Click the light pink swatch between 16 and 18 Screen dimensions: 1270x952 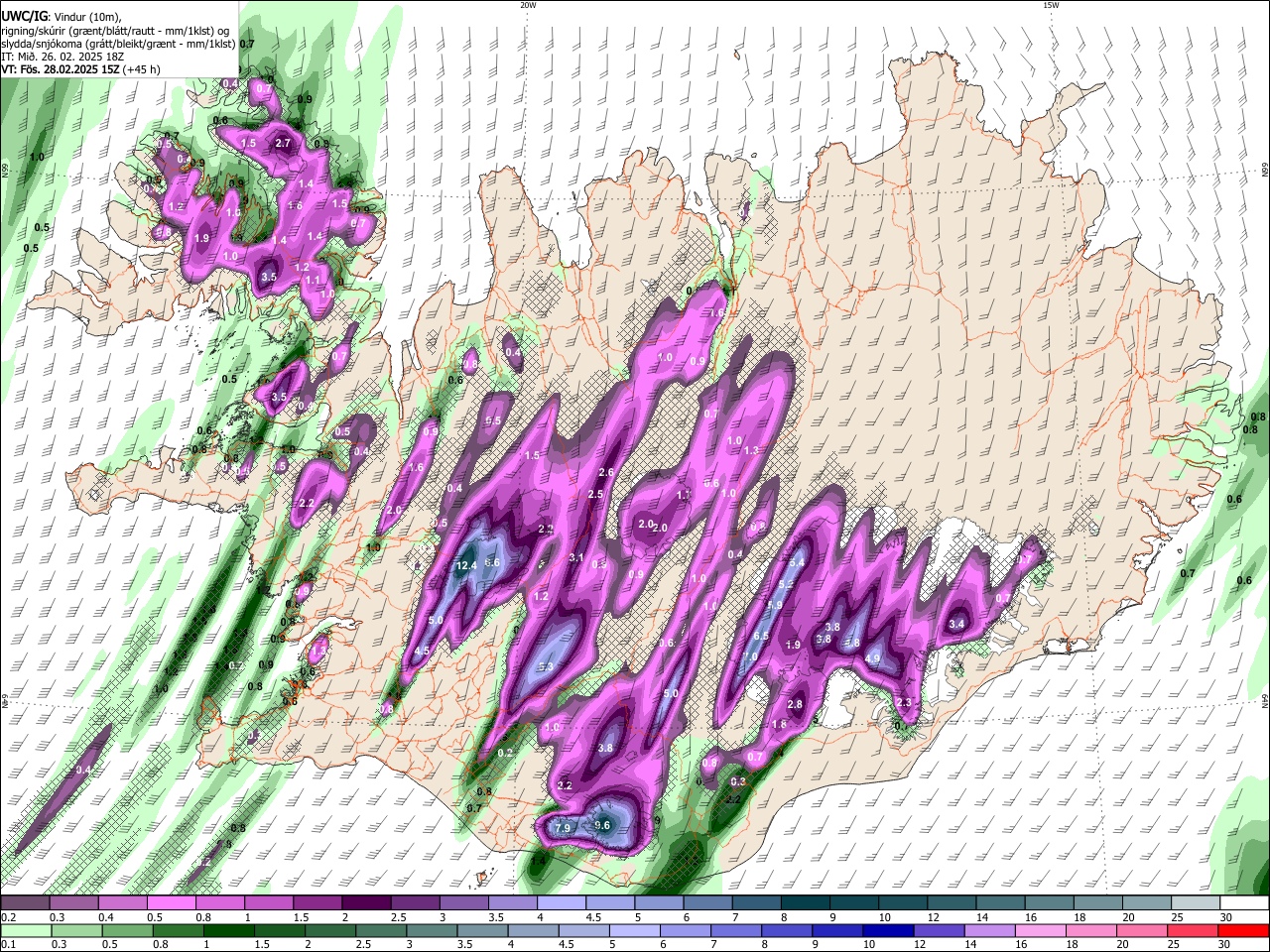point(1041,931)
